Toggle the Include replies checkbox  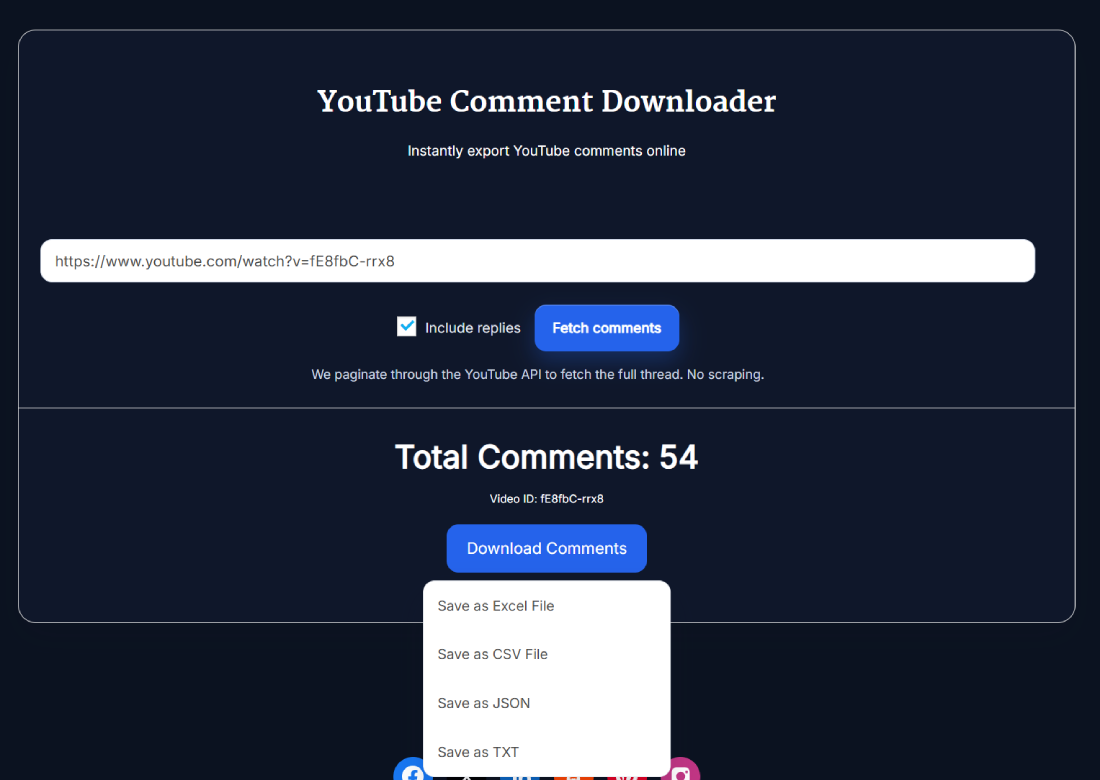406,326
